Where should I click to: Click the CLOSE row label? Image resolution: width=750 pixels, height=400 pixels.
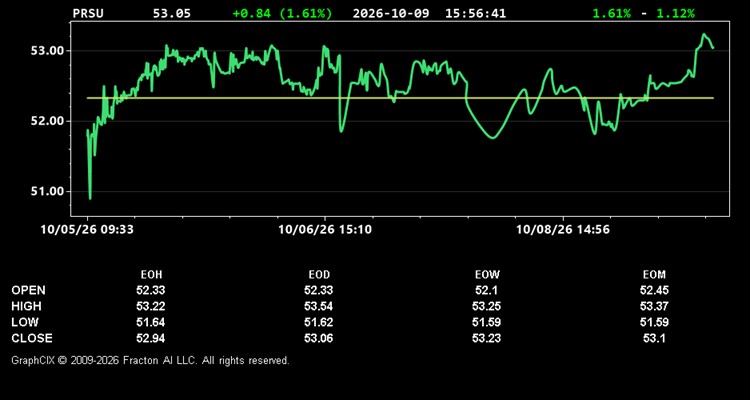(x=32, y=338)
